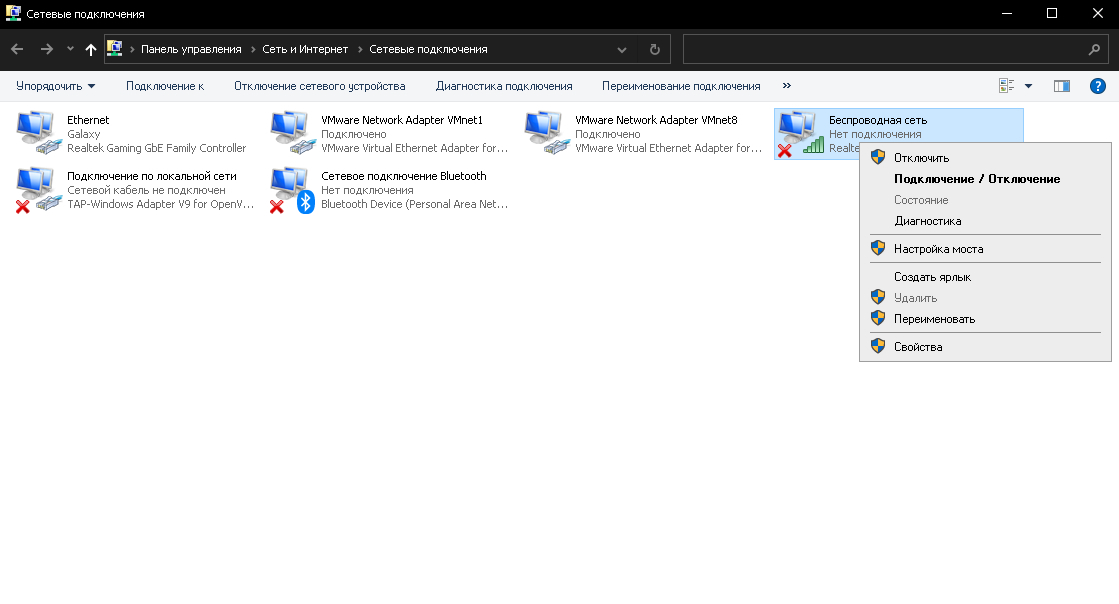Click TAP-Windows Adapter V9 description text
The image size is (1119, 604).
click(161, 204)
